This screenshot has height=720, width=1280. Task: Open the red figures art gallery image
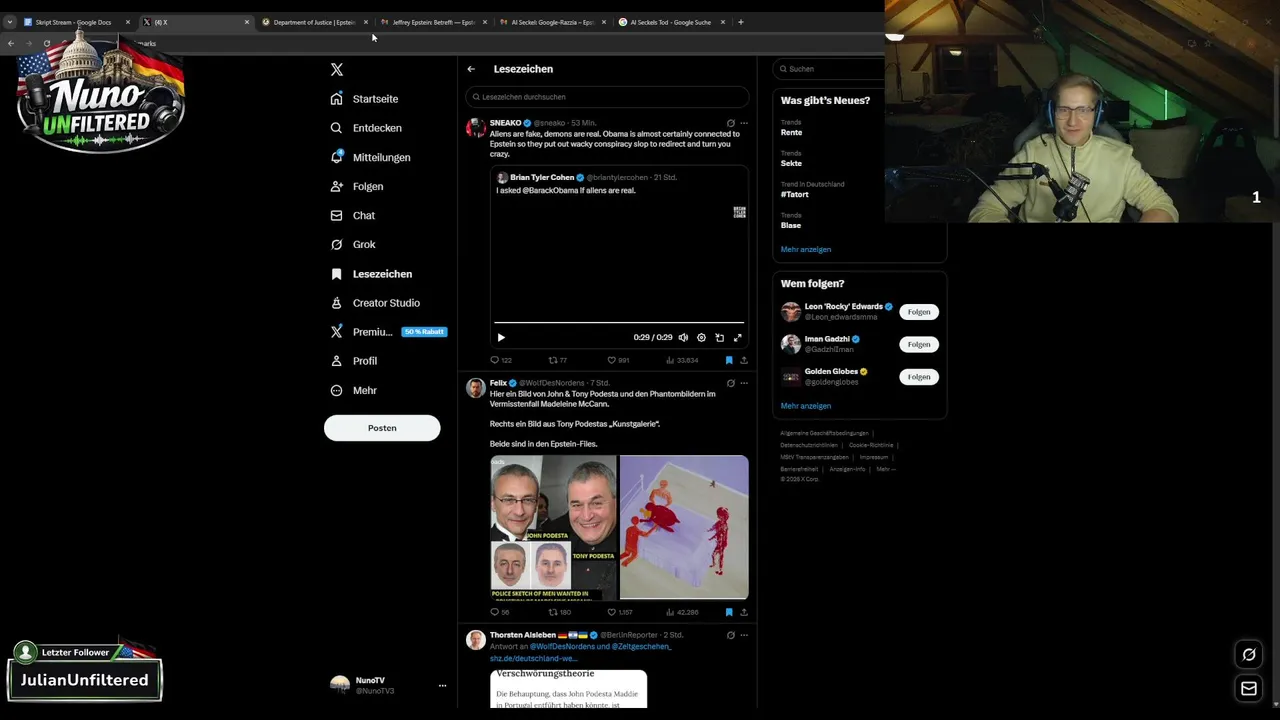pos(684,527)
